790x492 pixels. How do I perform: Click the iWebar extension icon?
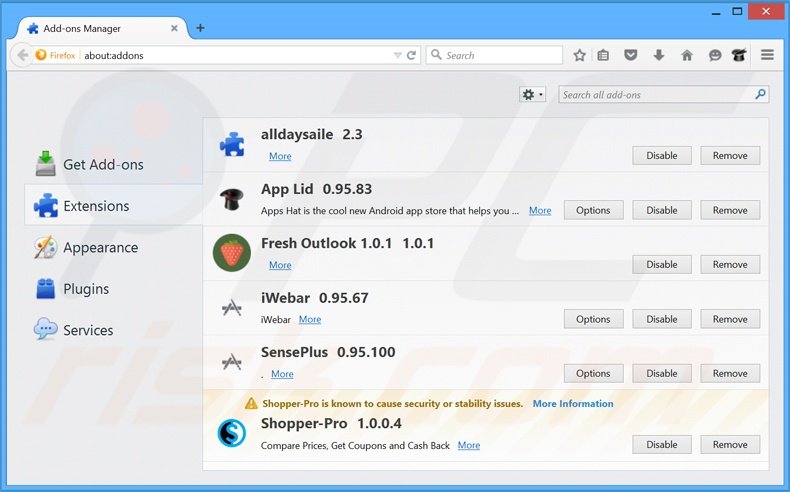[x=232, y=308]
